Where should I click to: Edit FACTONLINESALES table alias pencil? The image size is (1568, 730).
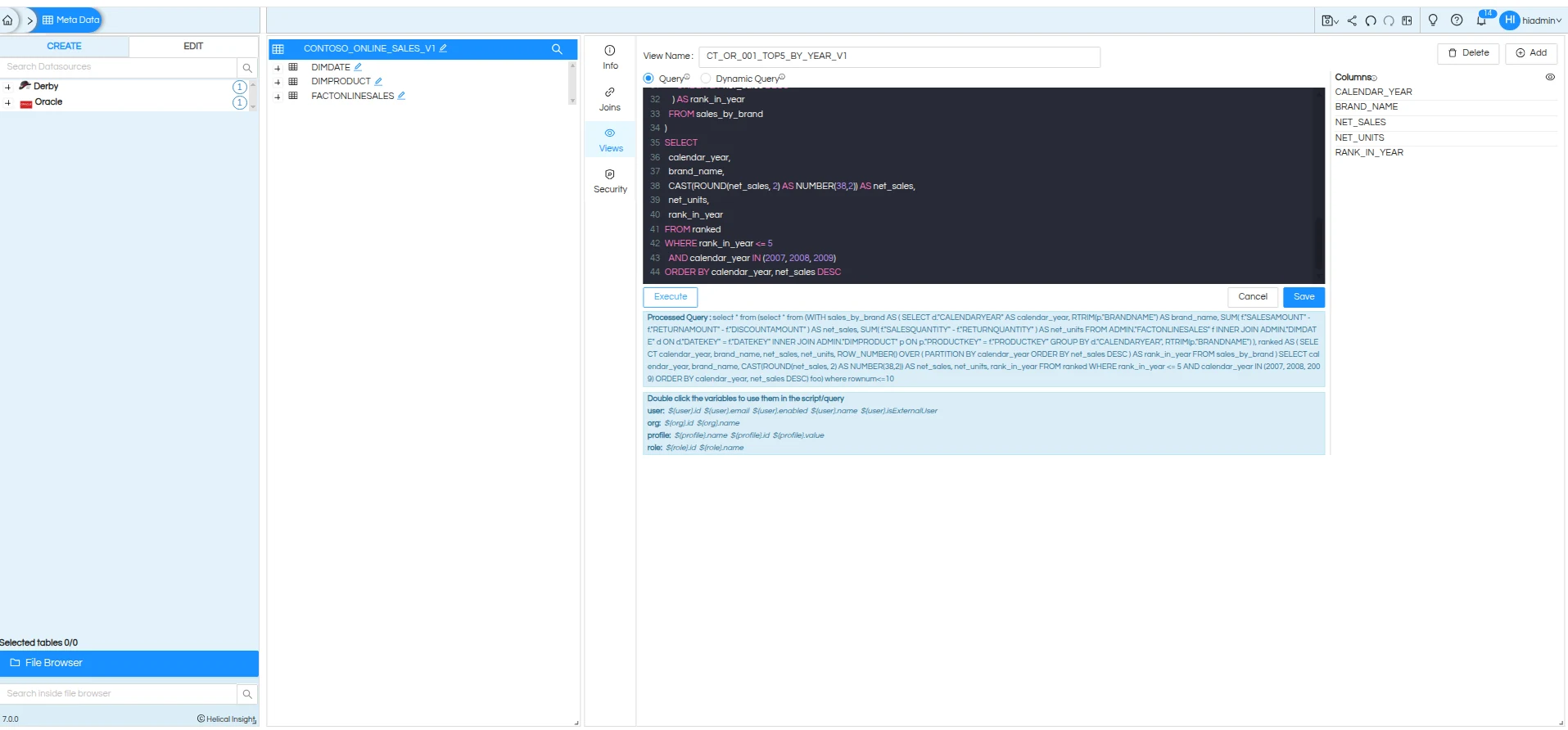pos(401,96)
